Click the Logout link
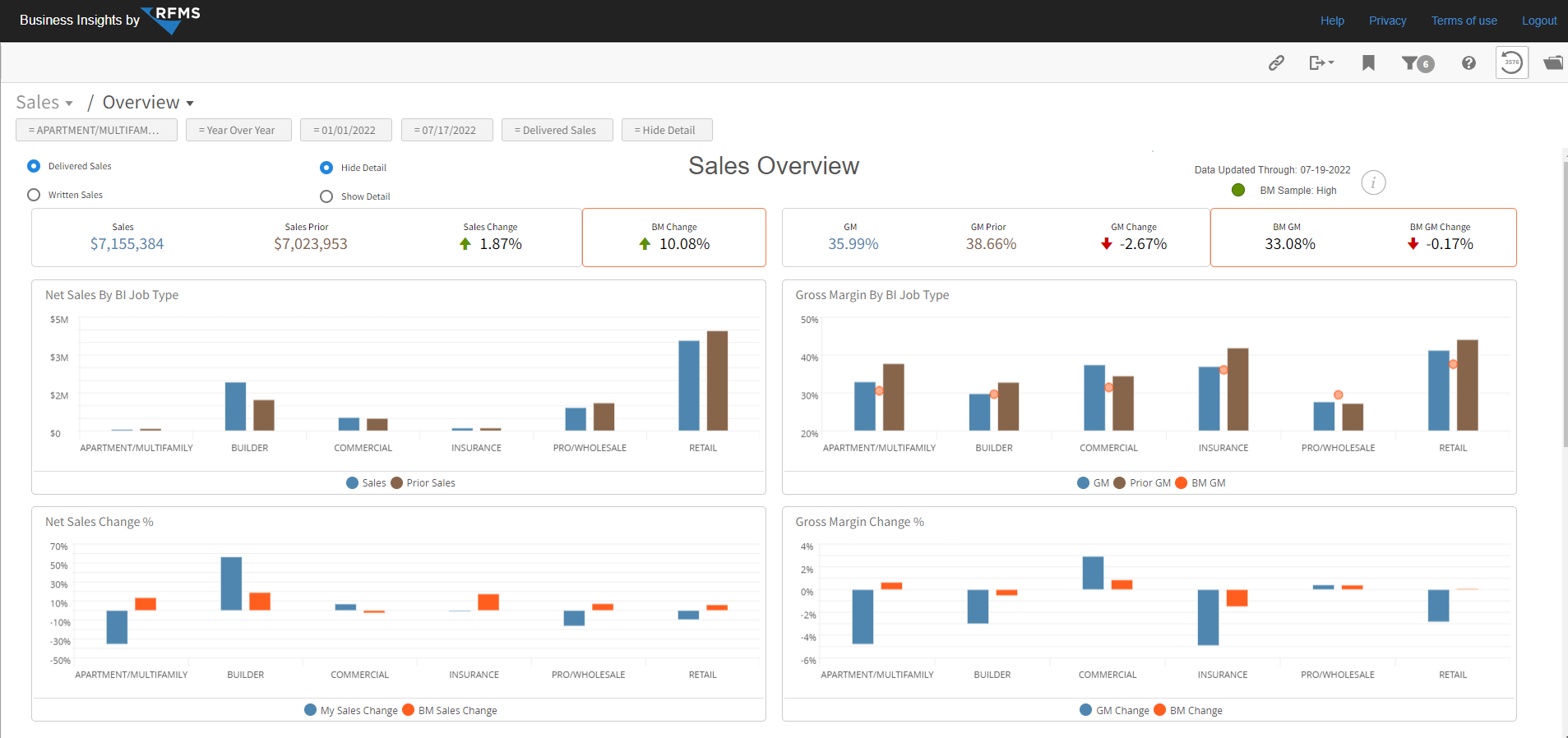Image resolution: width=1568 pixels, height=738 pixels. pos(1538,21)
